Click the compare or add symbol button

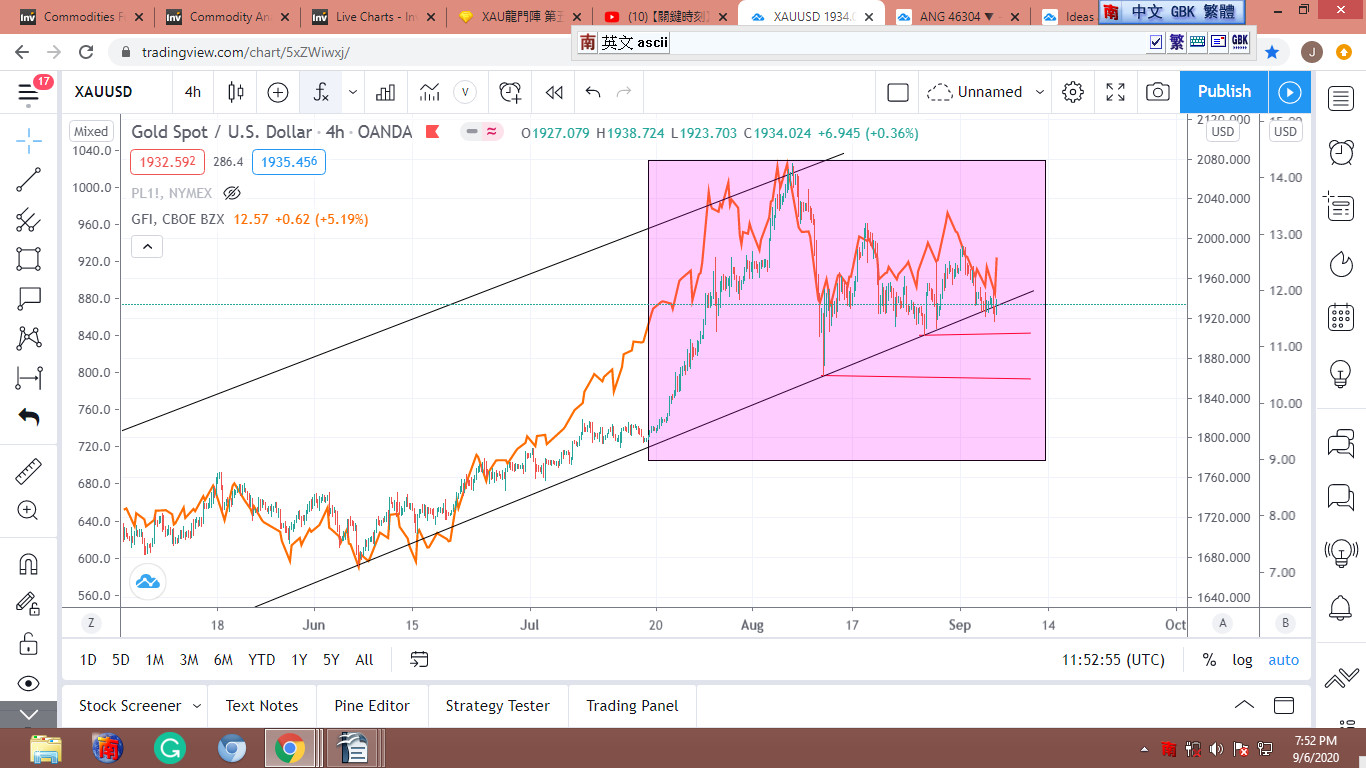pyautogui.click(x=278, y=92)
